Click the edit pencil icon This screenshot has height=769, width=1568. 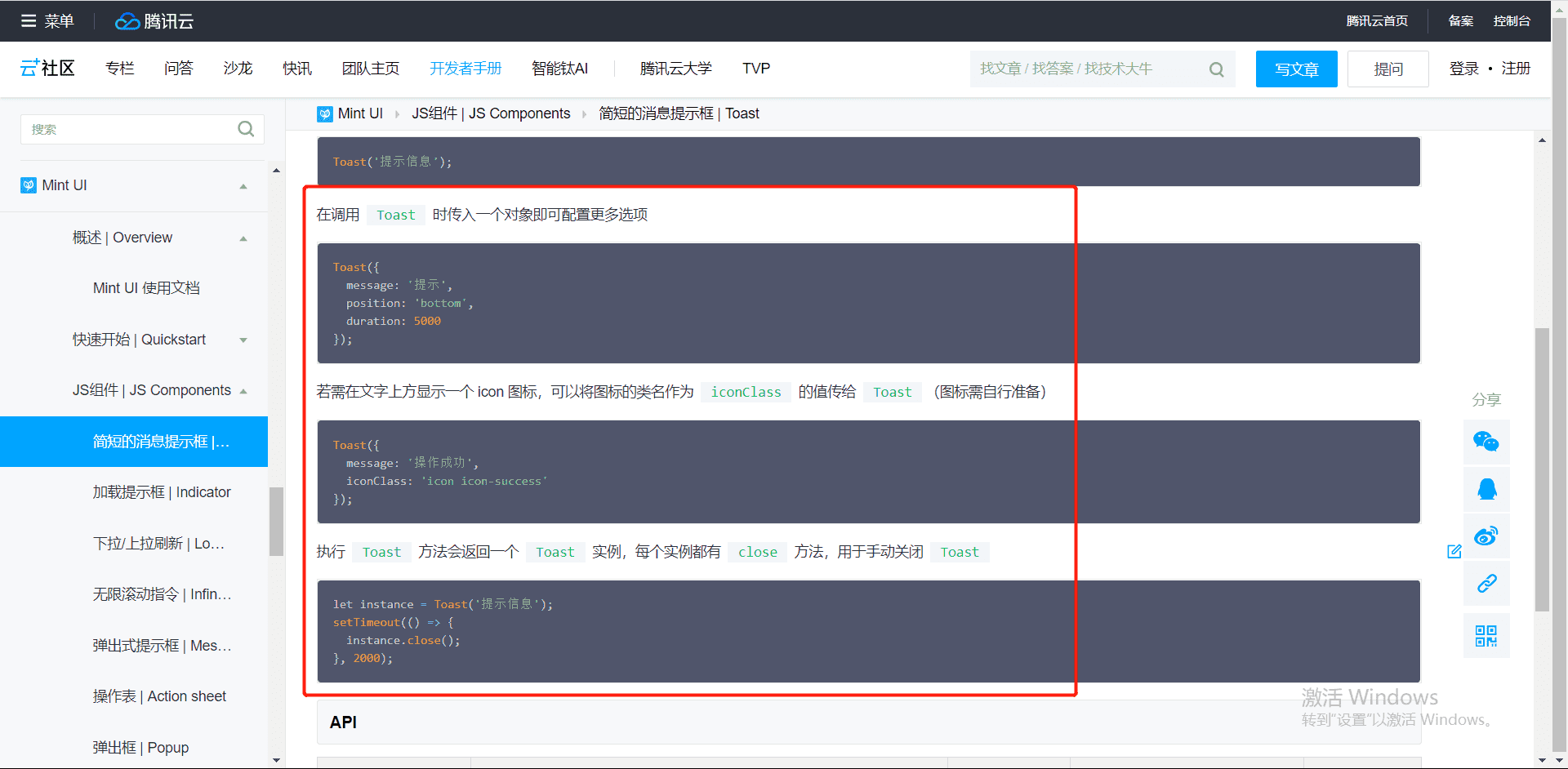1454,551
